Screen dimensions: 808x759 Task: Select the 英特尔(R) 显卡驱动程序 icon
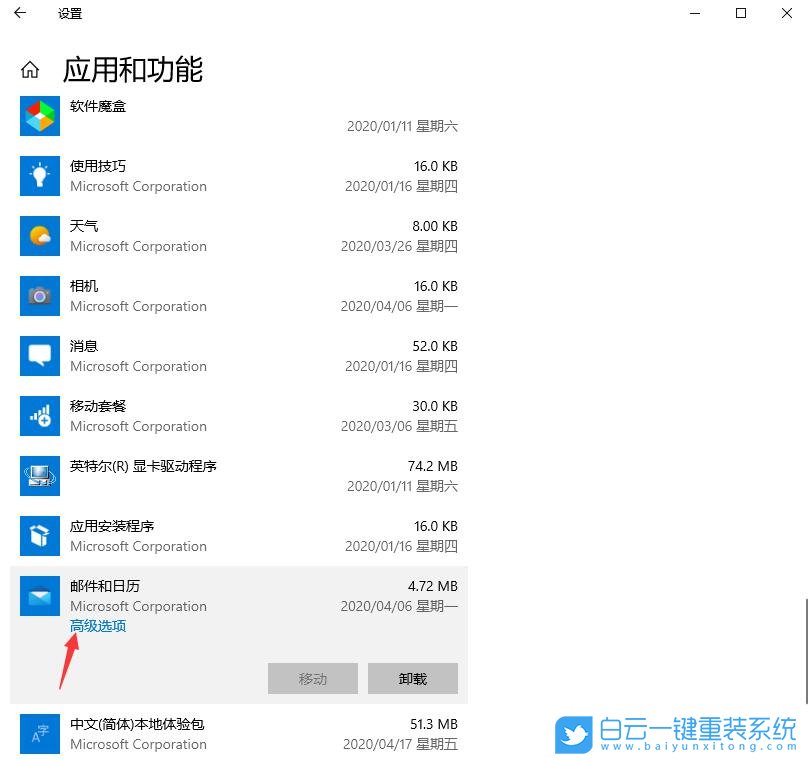click(x=39, y=476)
